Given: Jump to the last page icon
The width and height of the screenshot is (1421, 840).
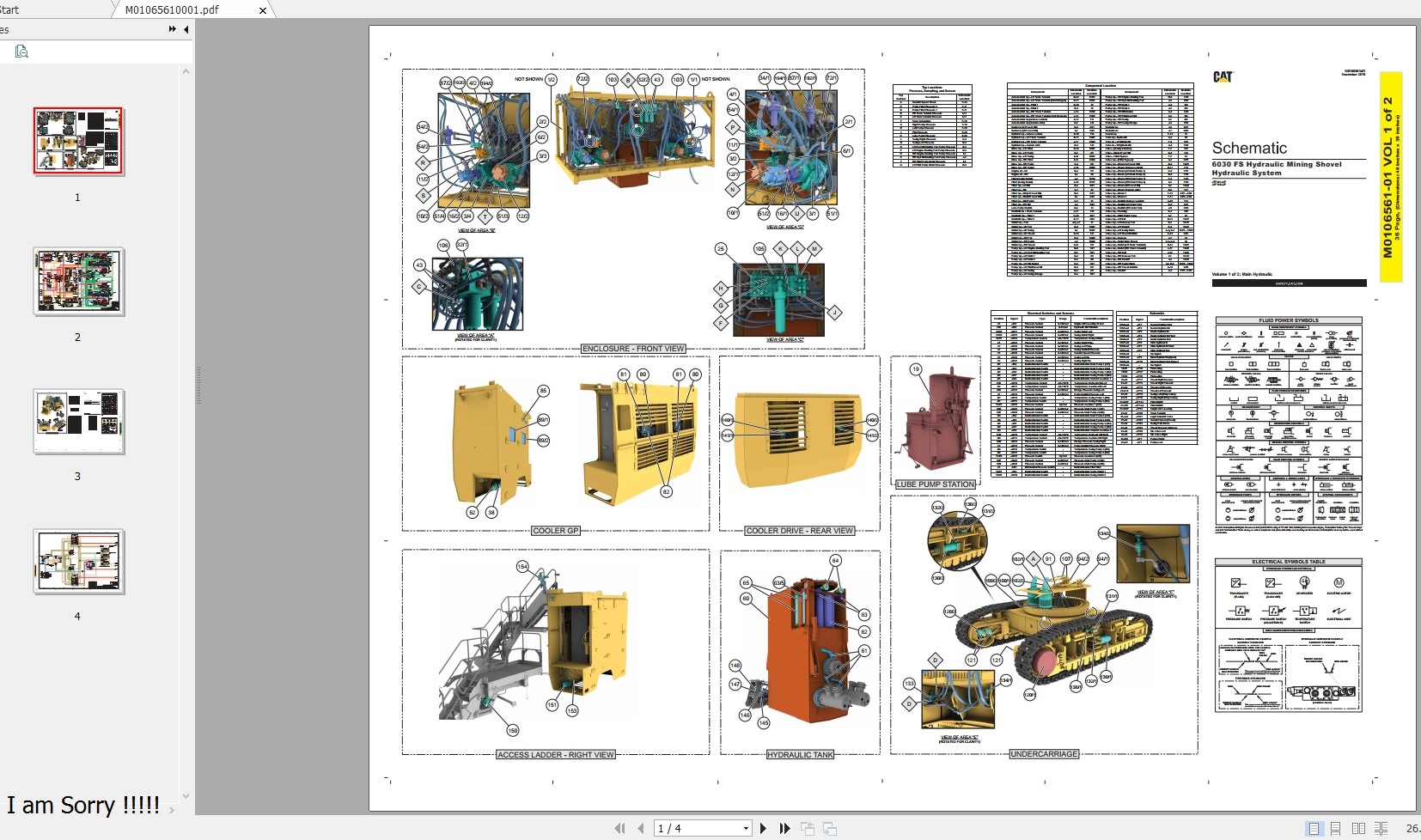Looking at the screenshot, I should tap(785, 828).
